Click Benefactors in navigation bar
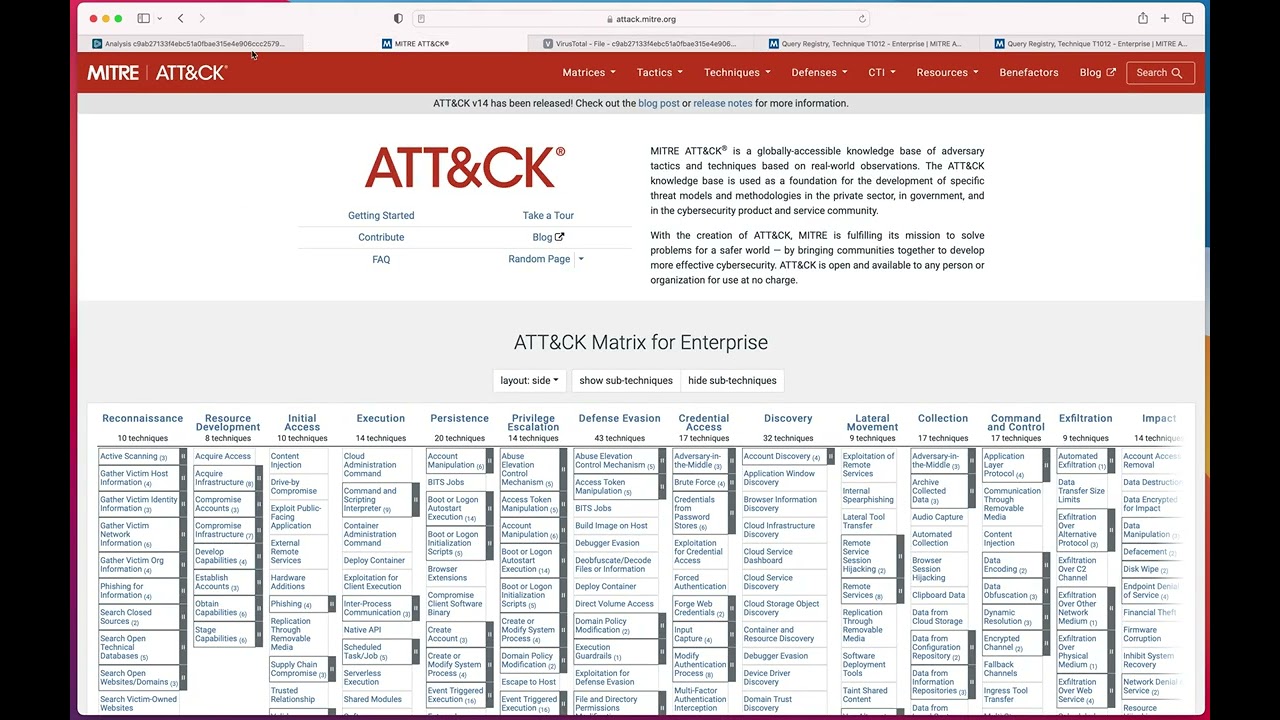This screenshot has height=720, width=1280. 1029,72
